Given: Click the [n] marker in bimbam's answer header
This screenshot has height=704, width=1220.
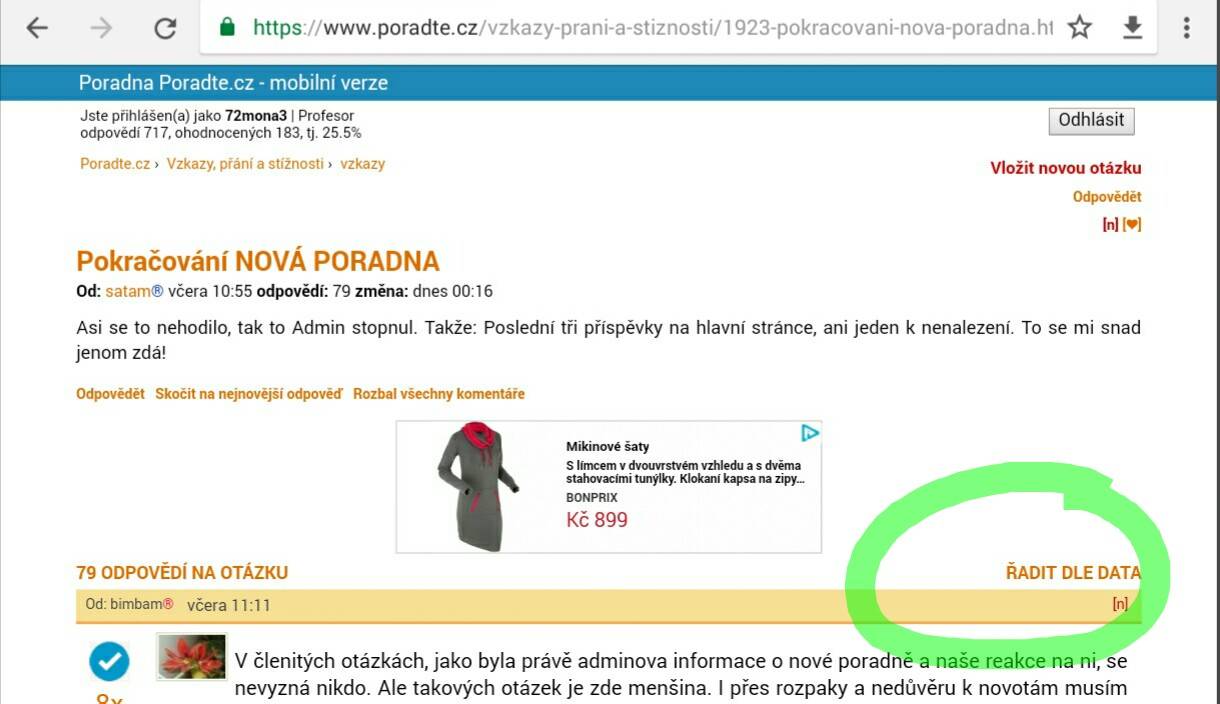Looking at the screenshot, I should (x=1120, y=604).
